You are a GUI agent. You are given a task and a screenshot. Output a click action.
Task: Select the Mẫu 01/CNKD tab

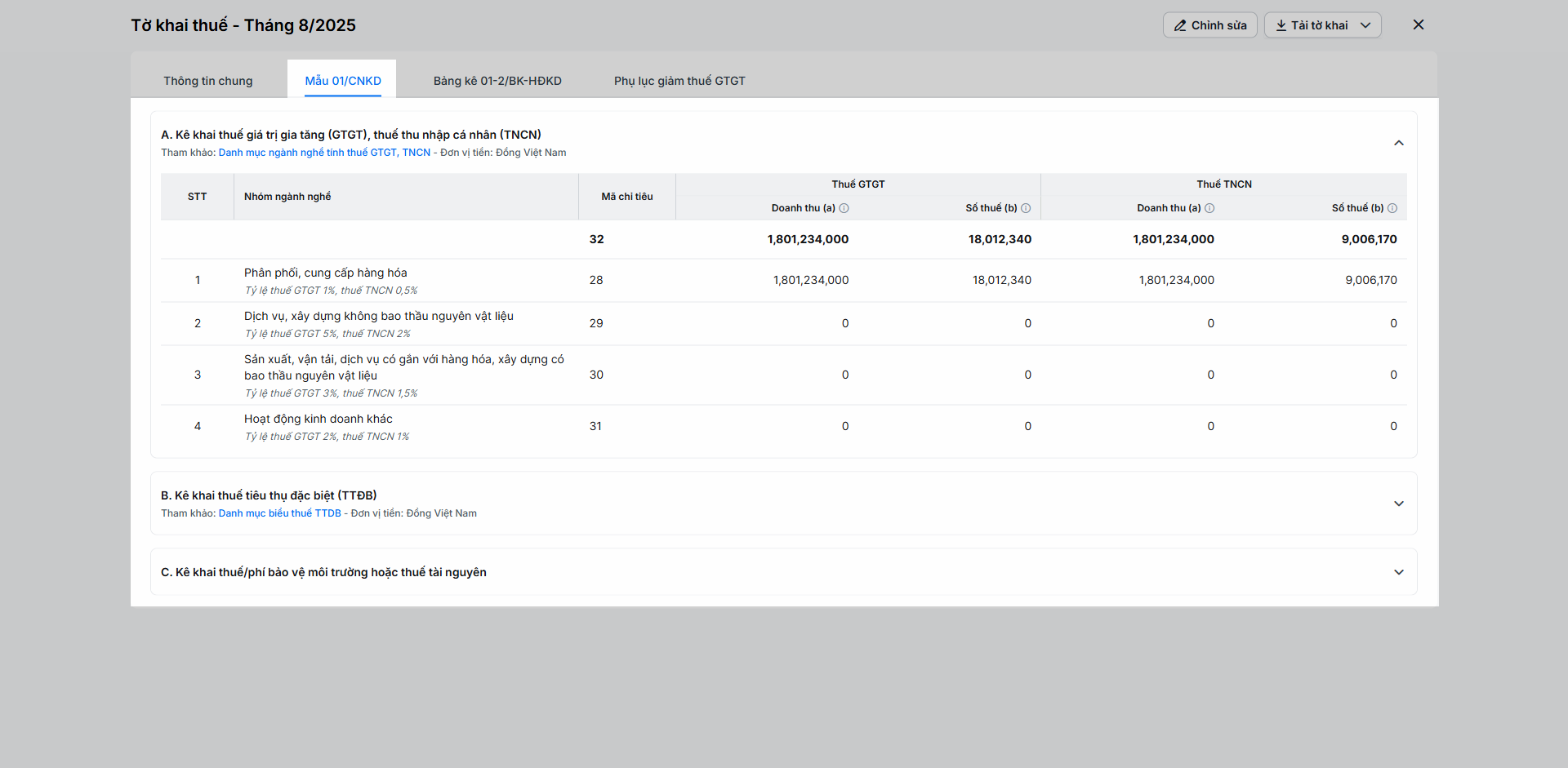pyautogui.click(x=342, y=81)
